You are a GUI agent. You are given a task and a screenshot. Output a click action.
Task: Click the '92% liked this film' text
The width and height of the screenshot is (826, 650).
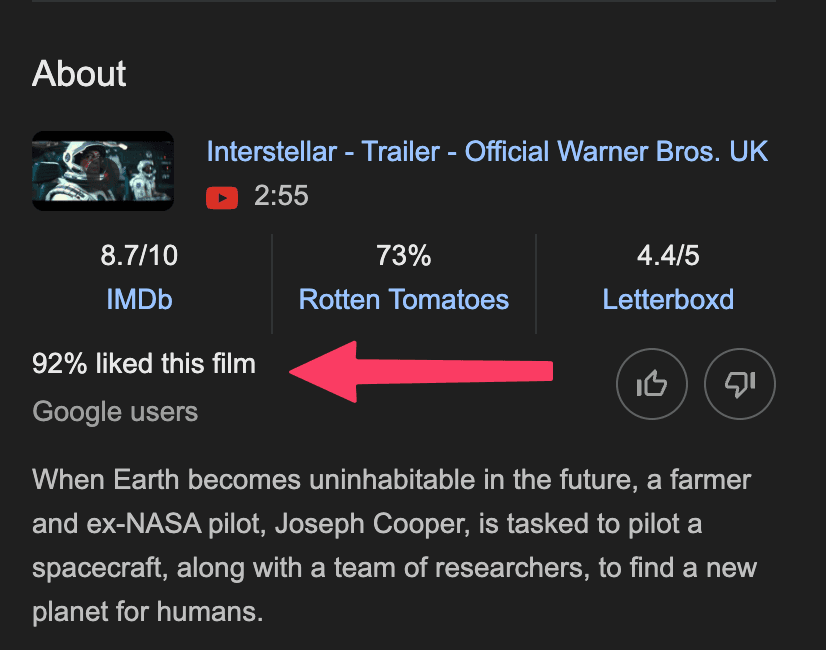[144, 363]
